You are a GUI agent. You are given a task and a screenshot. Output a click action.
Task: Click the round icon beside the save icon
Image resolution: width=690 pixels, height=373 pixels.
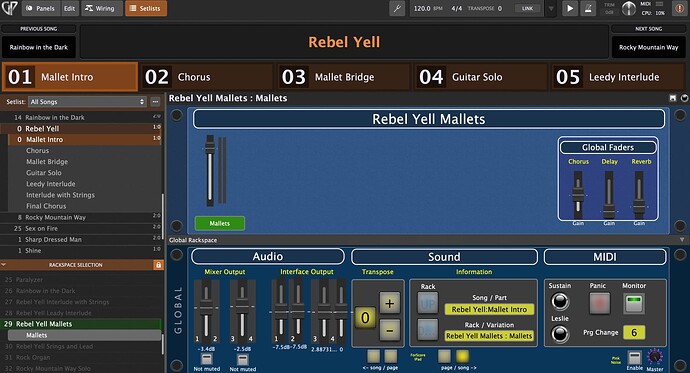click(x=684, y=98)
